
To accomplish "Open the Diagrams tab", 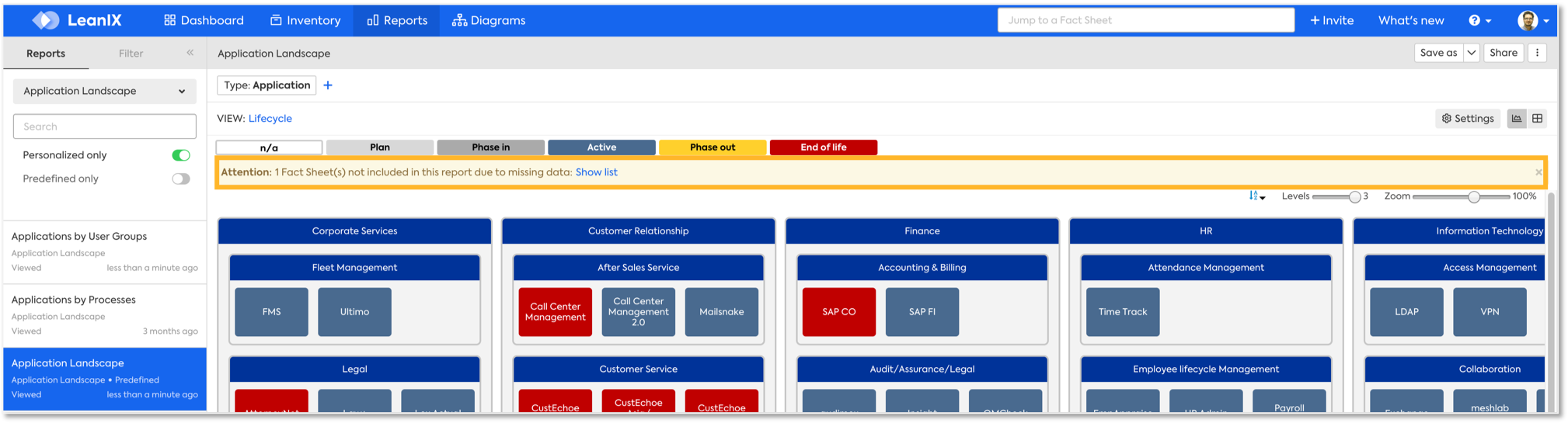I will (489, 20).
